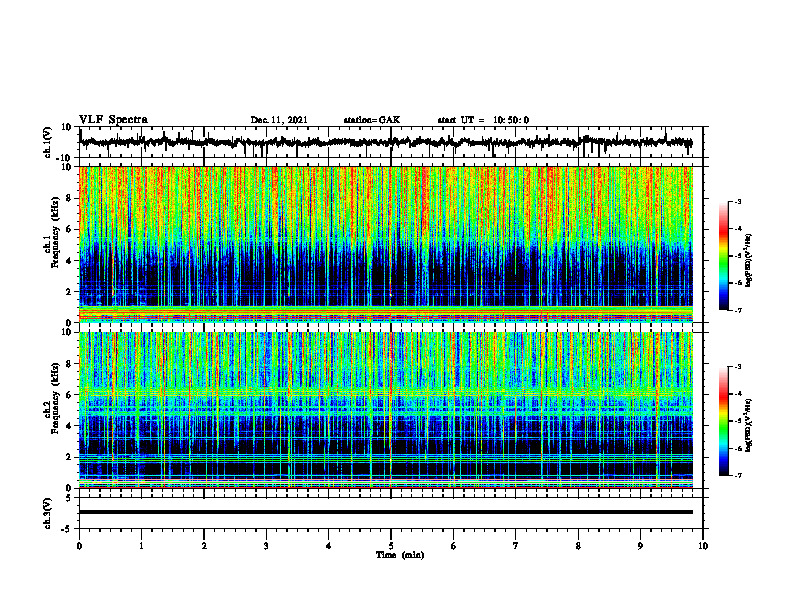Click the "4" kHz tick of ch.2 spectrogram
The width and height of the screenshot is (792, 612).
(71, 426)
